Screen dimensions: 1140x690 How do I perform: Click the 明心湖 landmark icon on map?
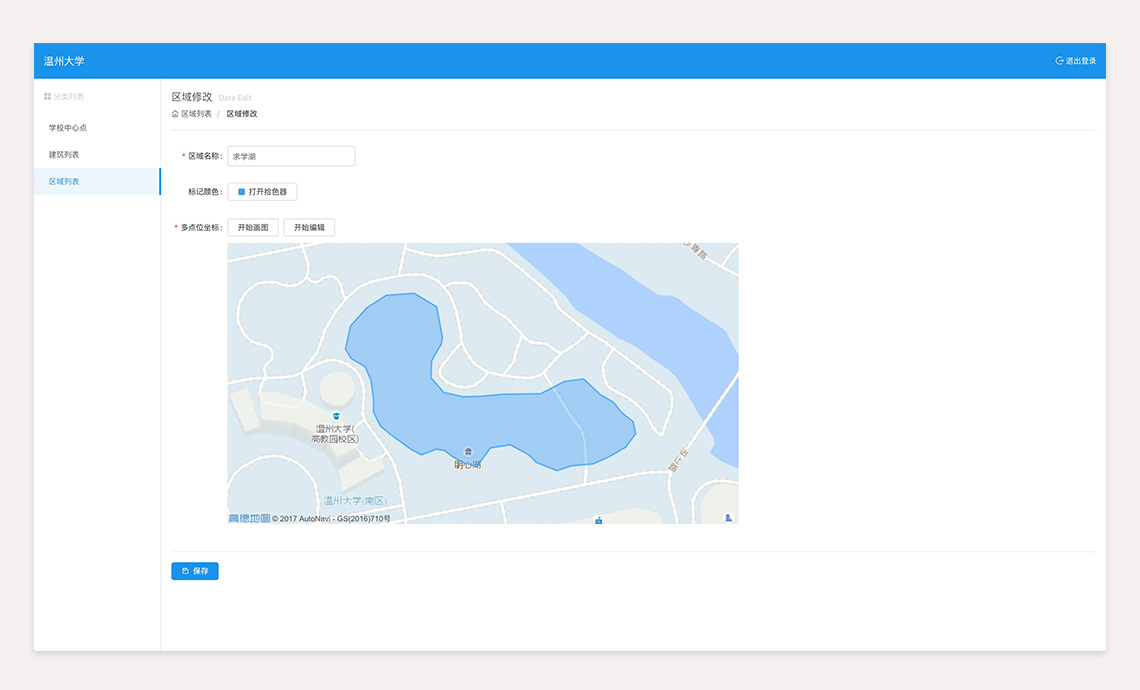[x=467, y=453]
